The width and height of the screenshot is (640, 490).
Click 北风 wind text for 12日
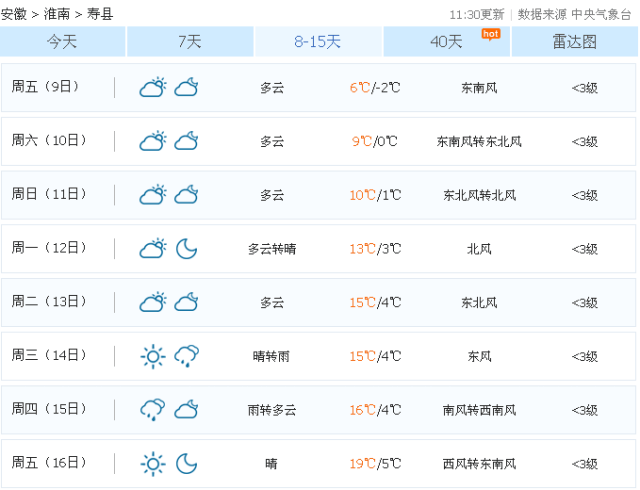point(479,249)
